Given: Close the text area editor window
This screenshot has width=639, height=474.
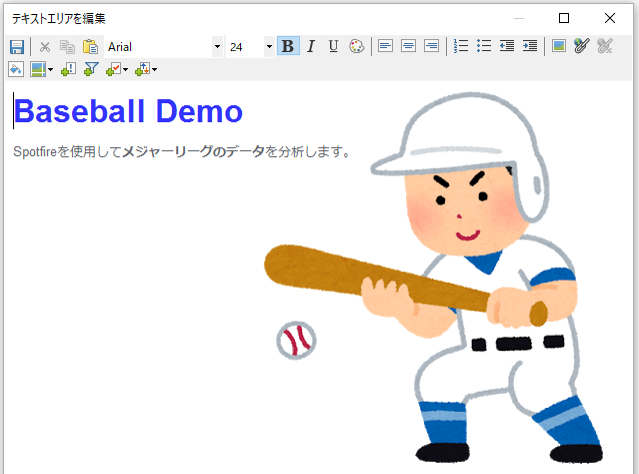Looking at the screenshot, I should pos(610,18).
